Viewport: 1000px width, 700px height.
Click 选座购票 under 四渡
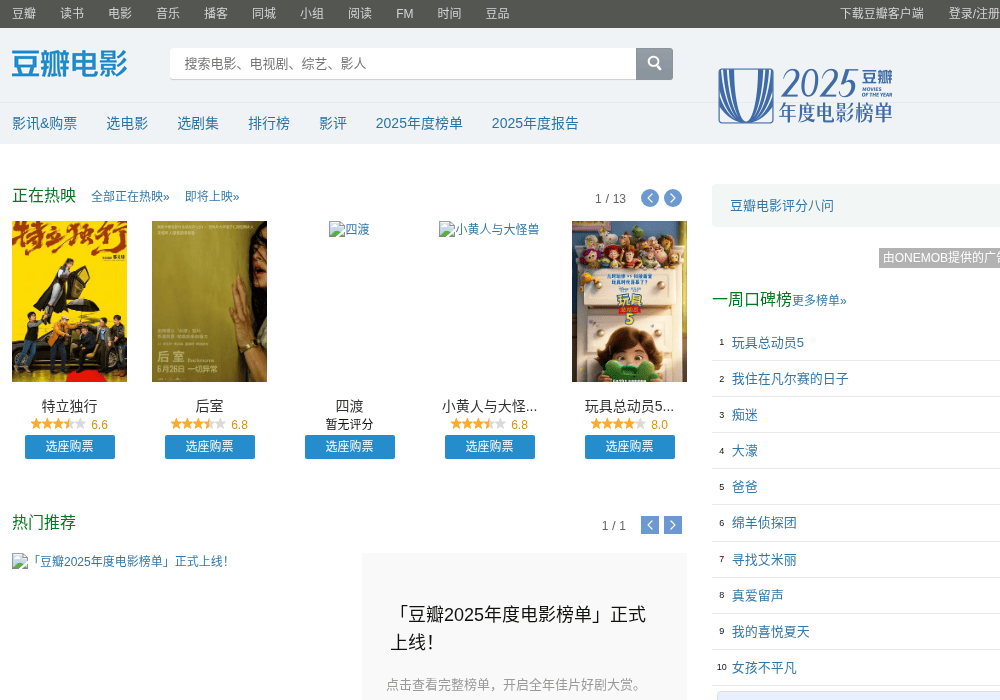tap(349, 447)
